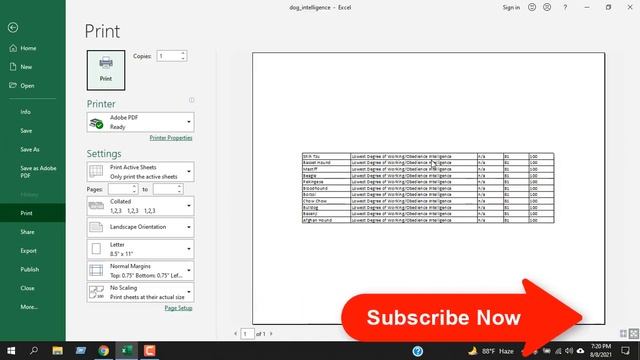Open the monitor app icon on taskbar
Image resolution: width=640 pixels, height=360 pixels.
tap(80, 351)
